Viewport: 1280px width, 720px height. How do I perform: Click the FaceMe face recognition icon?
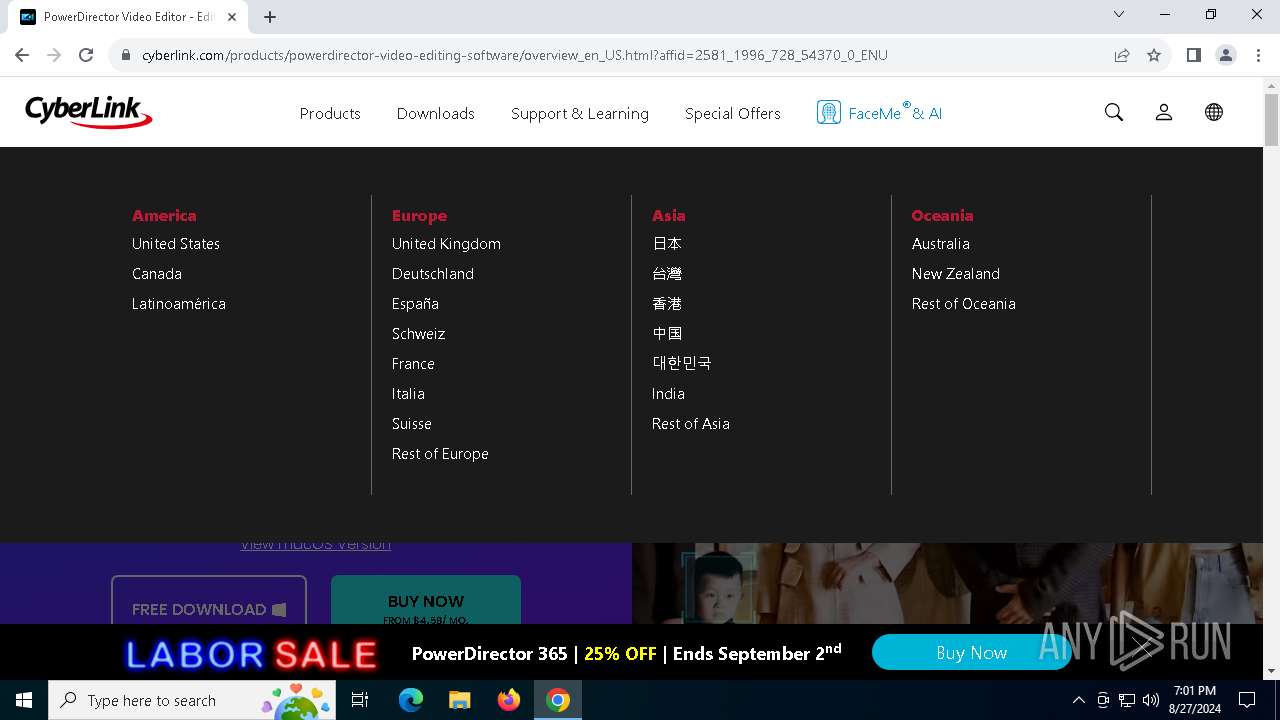click(x=828, y=112)
